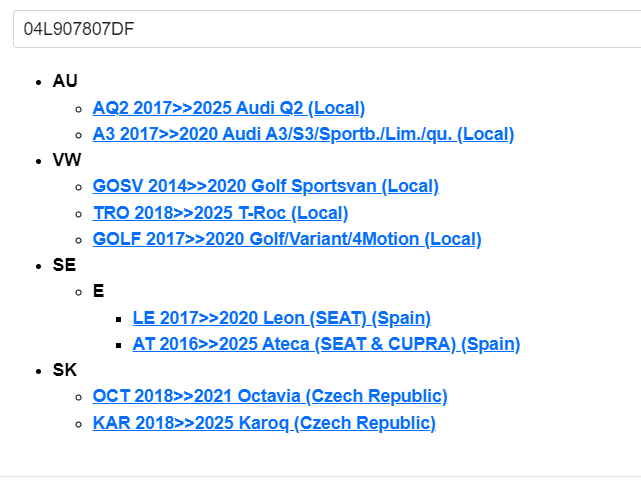Select the E sub-item under SE
The width and height of the screenshot is (641, 497).
tap(98, 291)
